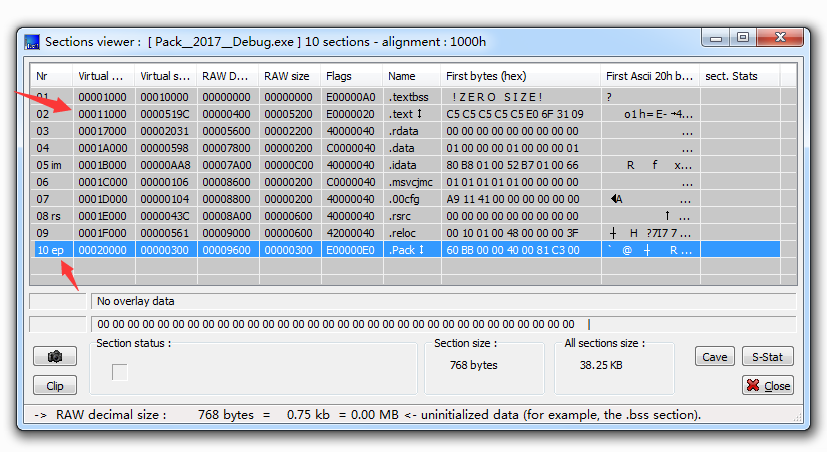Click the Flags column header
This screenshot has width=827, height=452.
point(352,76)
